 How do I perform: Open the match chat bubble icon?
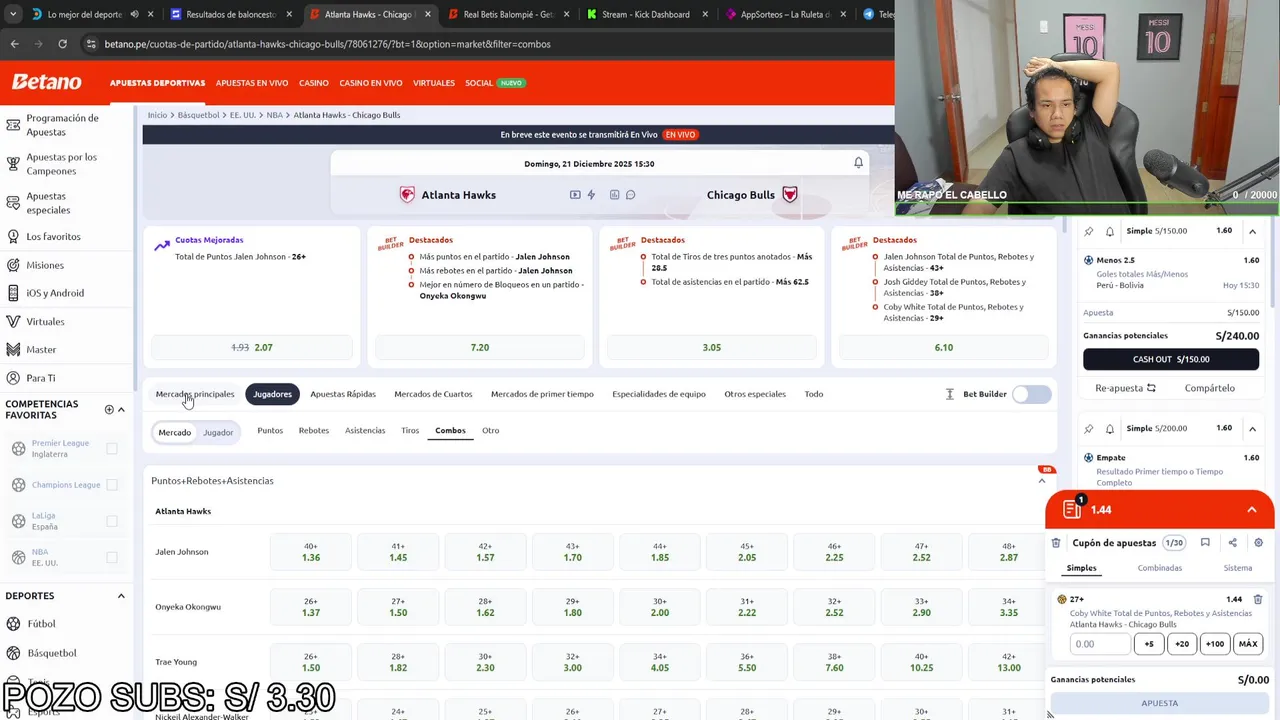coord(631,195)
